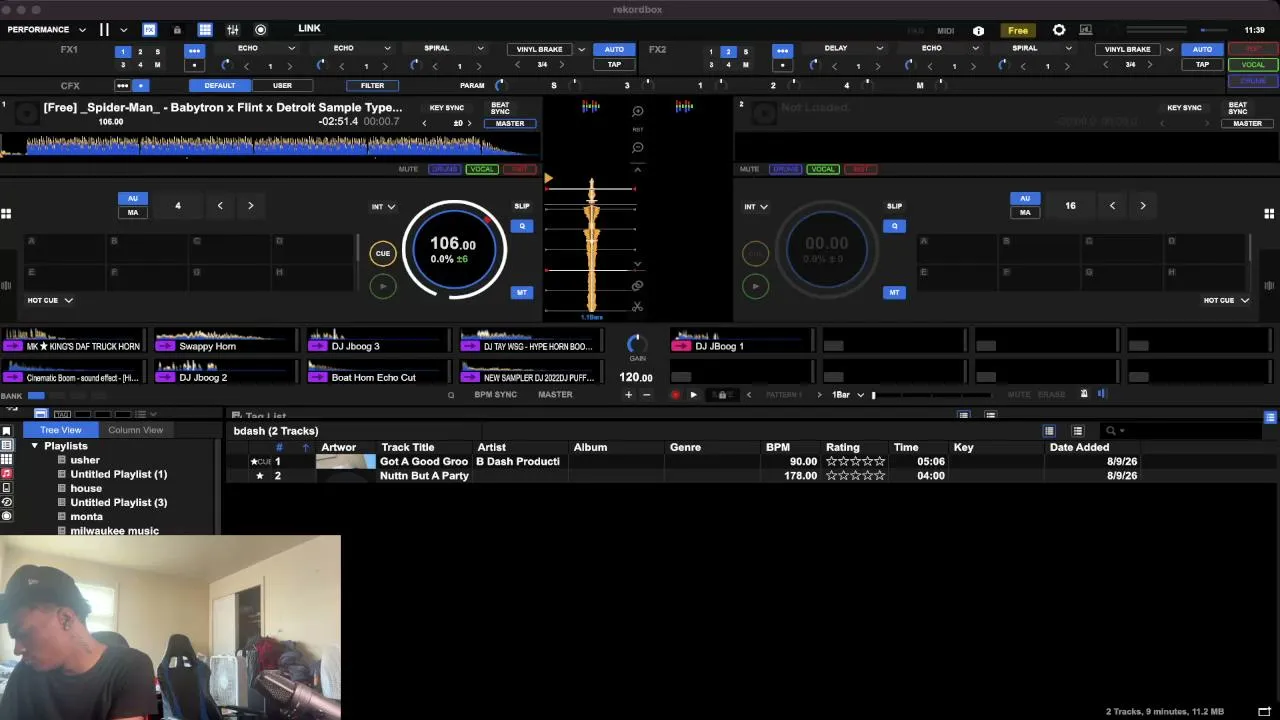Image resolution: width=1280 pixels, height=720 pixels.
Task: Click deck 1 KEY SYNC button
Action: 447,108
